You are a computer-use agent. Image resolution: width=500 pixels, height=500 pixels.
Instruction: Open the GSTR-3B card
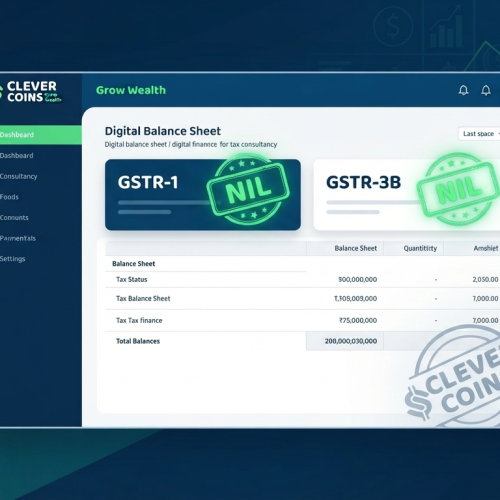pos(407,195)
